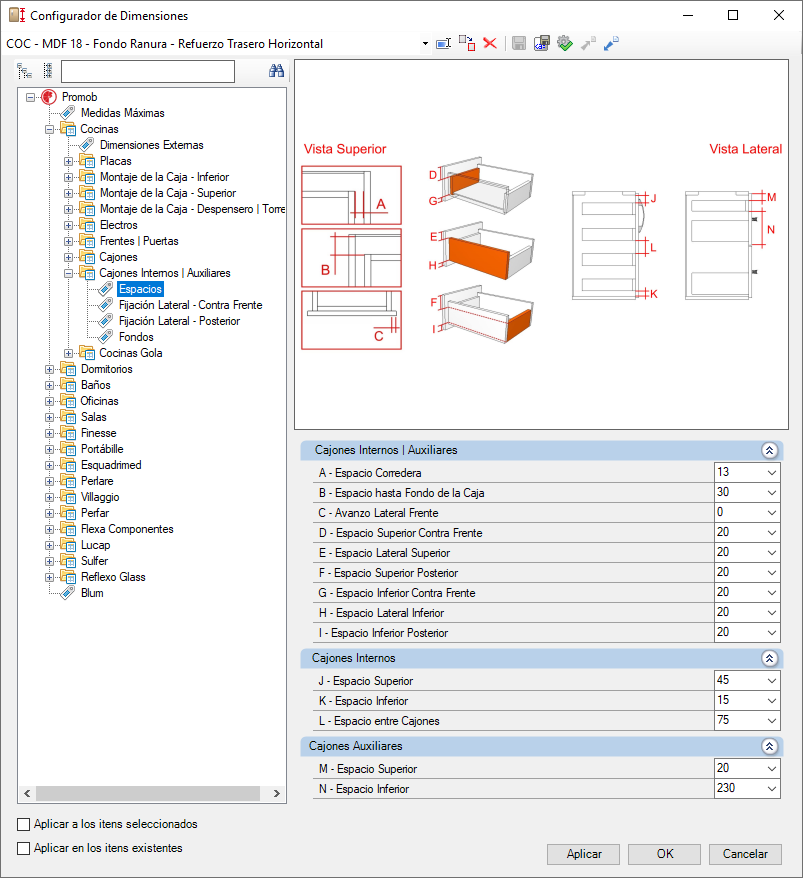The height and width of the screenshot is (878, 803).
Task: Open the A - Espacio Corredera value dropdown
Action: [x=772, y=473]
